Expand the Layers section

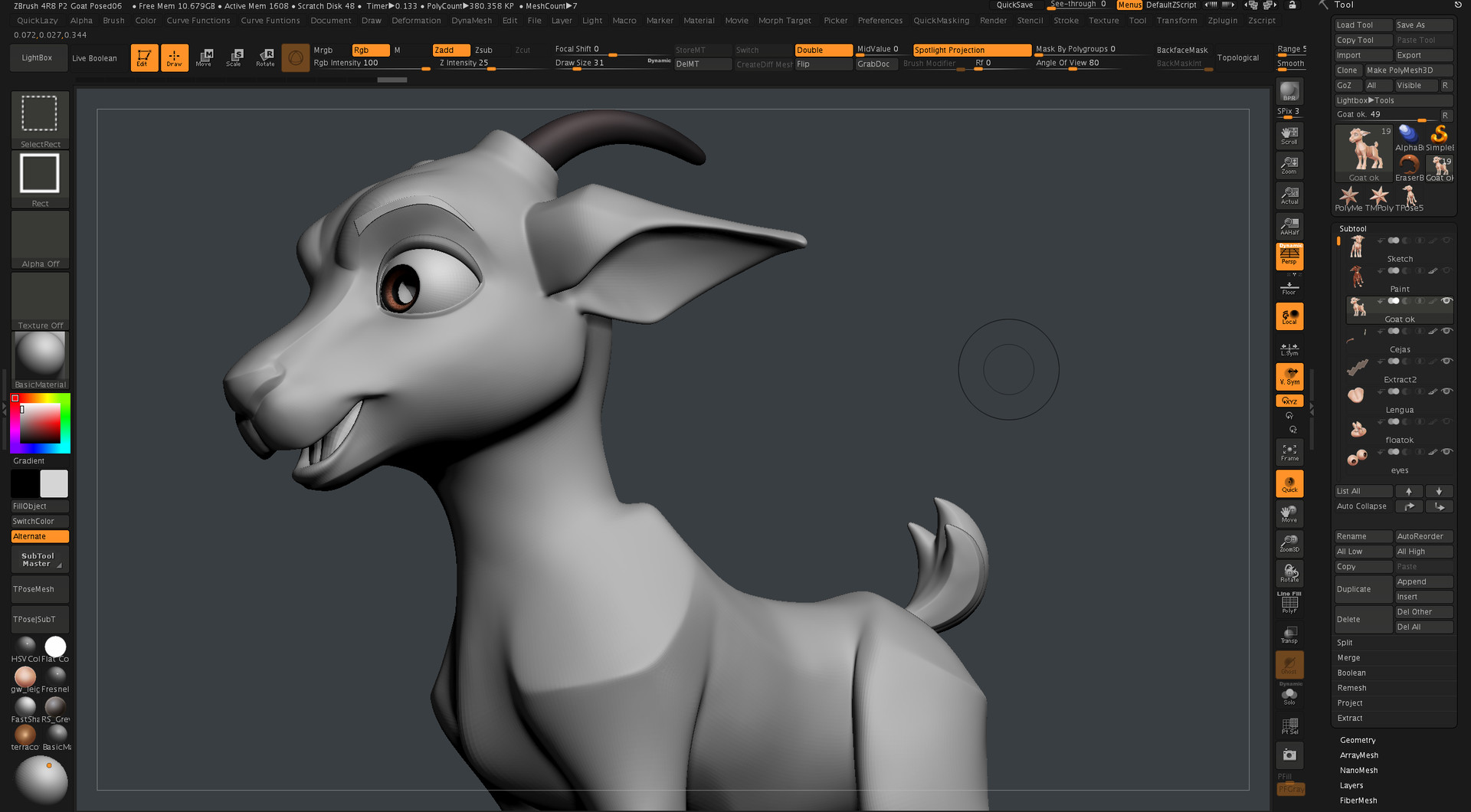[x=1352, y=785]
